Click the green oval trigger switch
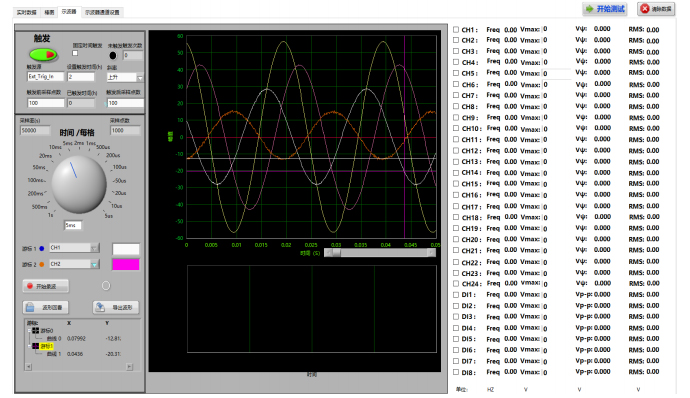Screen dimensions: 690x398 pyautogui.click(x=43, y=55)
